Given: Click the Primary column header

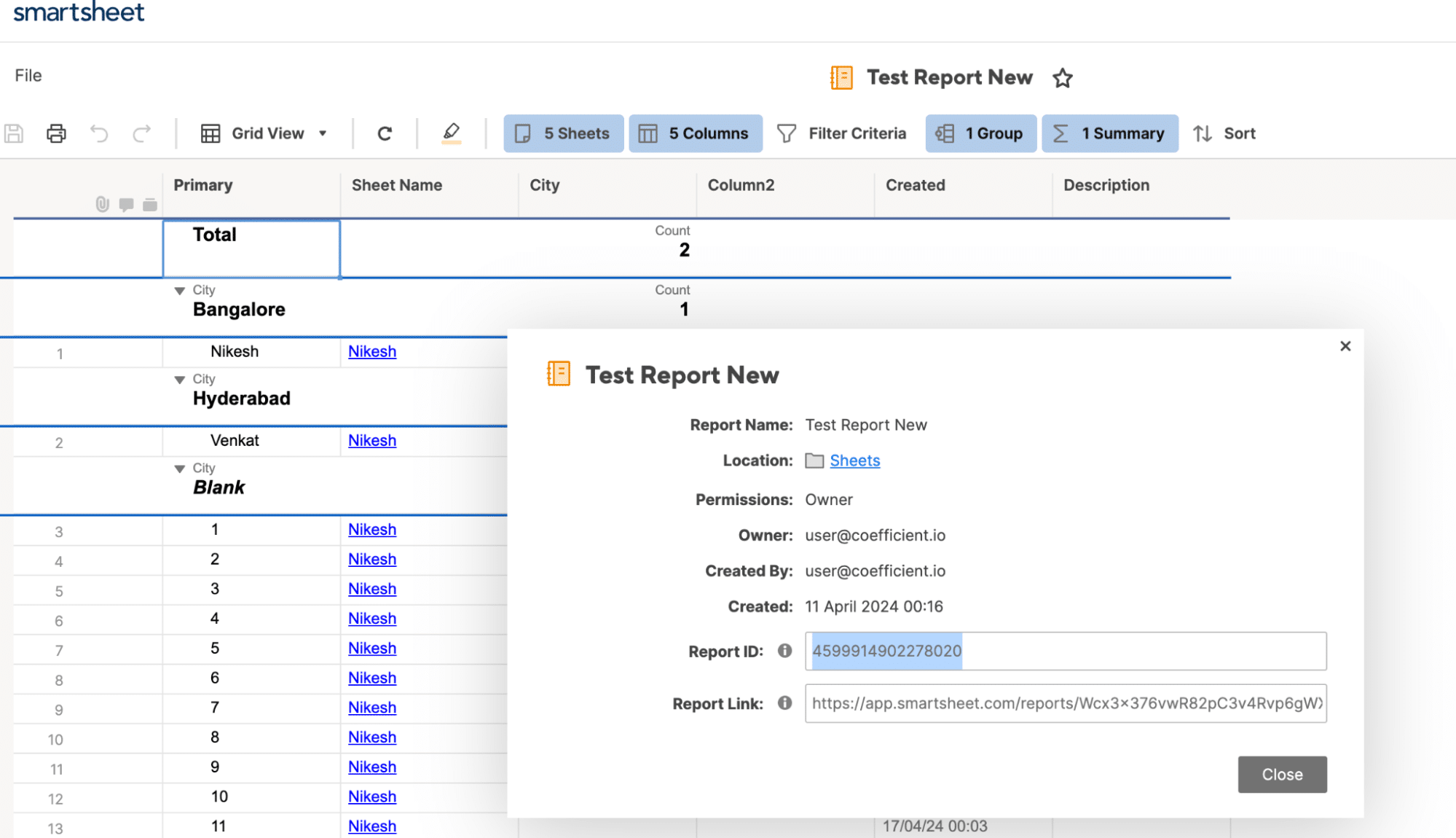Looking at the screenshot, I should coord(251,185).
